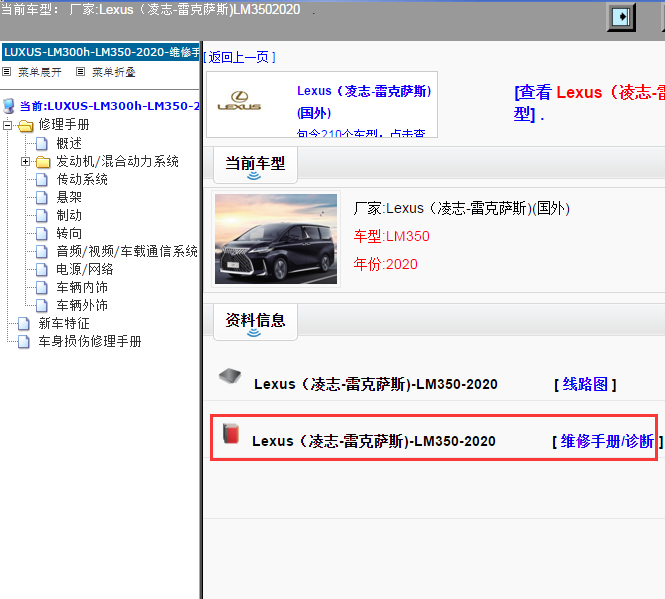Open the 当前车型 section tab

coord(255,165)
